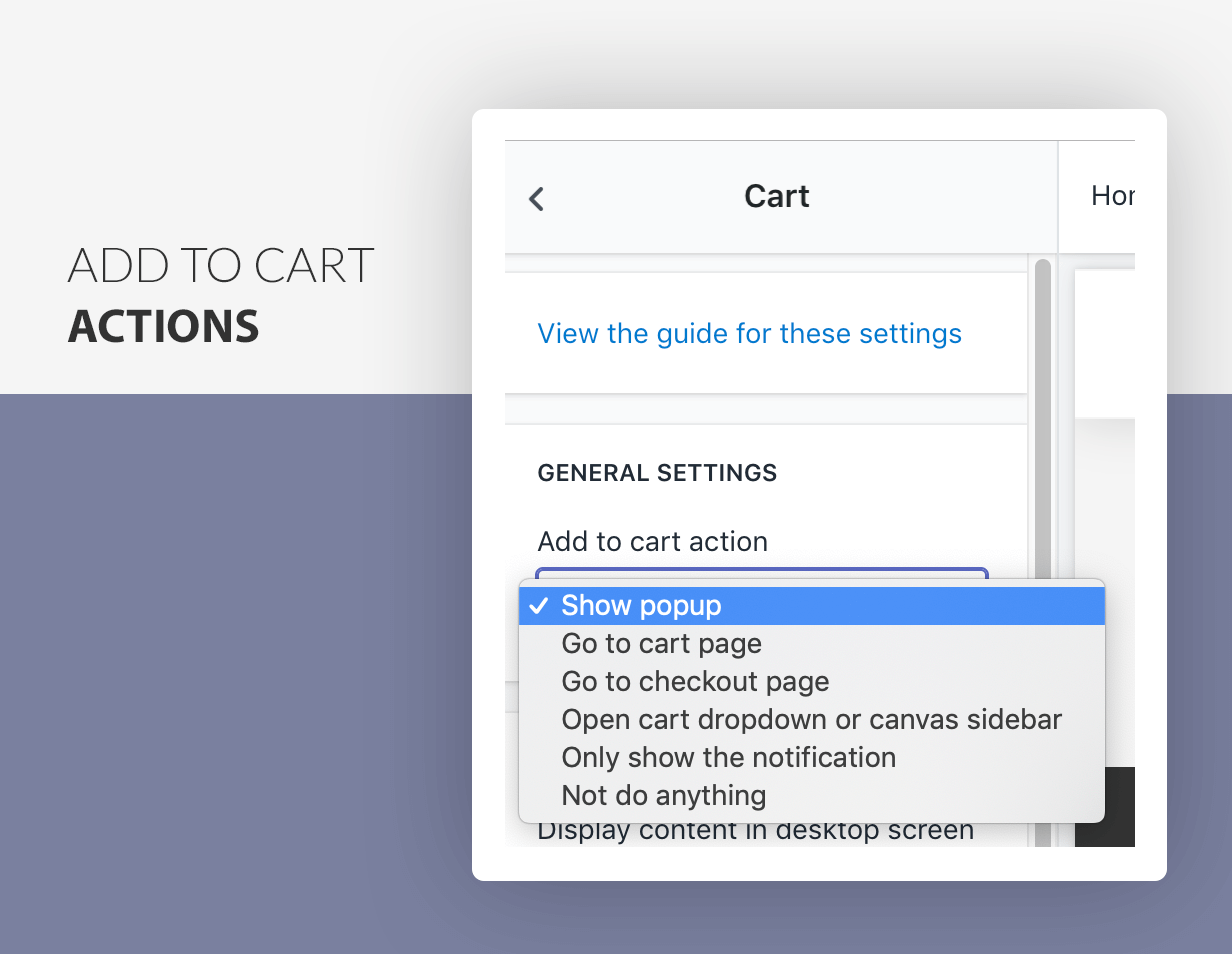Image resolution: width=1232 pixels, height=954 pixels.
Task: Choose Go to checkout page option
Action: pos(812,682)
